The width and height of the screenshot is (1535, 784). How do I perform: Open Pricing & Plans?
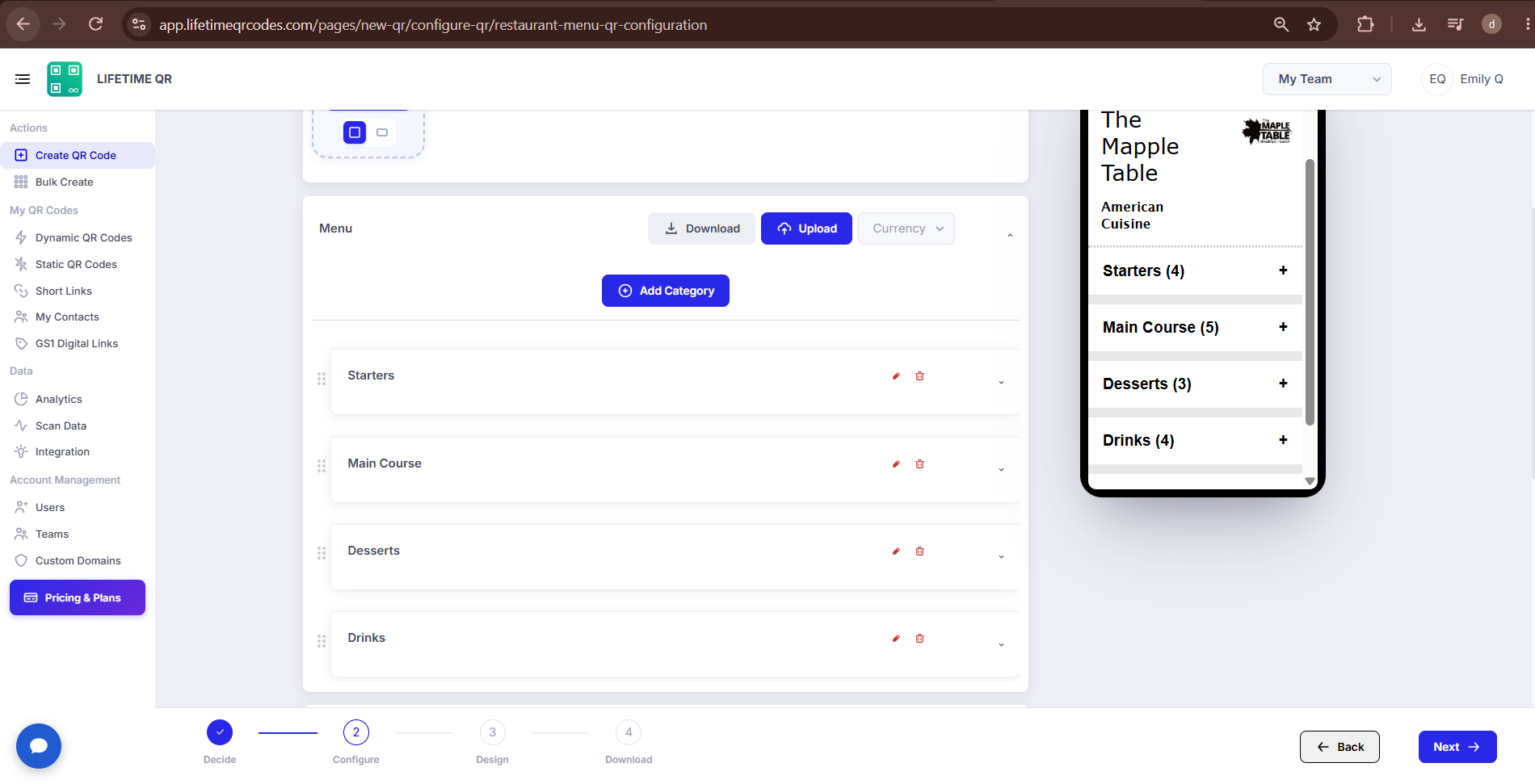[x=78, y=597]
